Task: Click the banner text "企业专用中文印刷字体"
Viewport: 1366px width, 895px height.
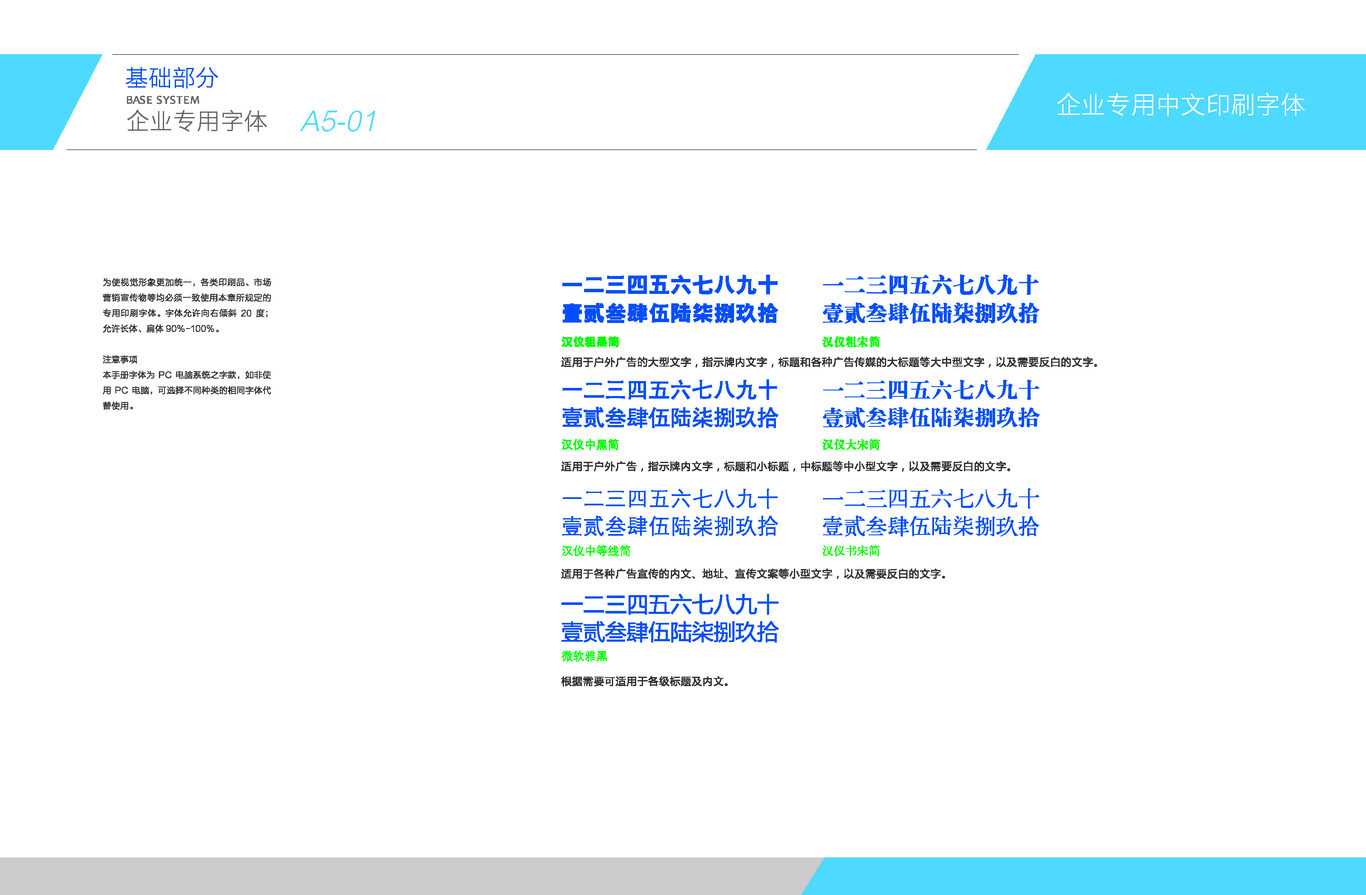Action: coord(1181,105)
